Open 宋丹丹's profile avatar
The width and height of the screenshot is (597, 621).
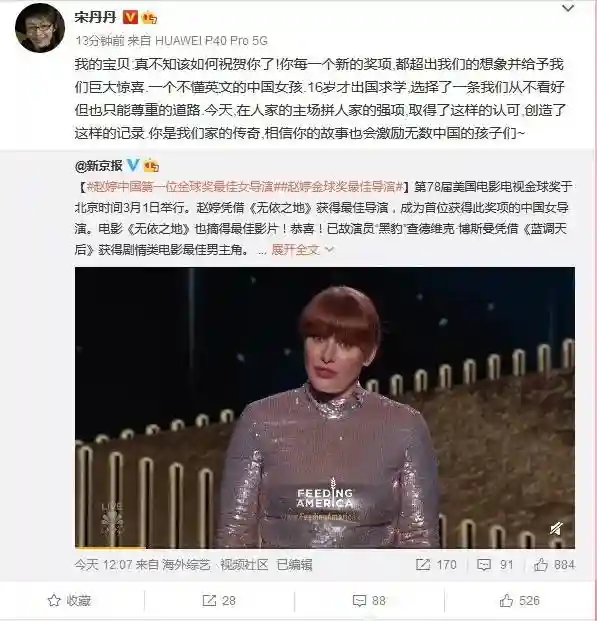pyautogui.click(x=40, y=28)
